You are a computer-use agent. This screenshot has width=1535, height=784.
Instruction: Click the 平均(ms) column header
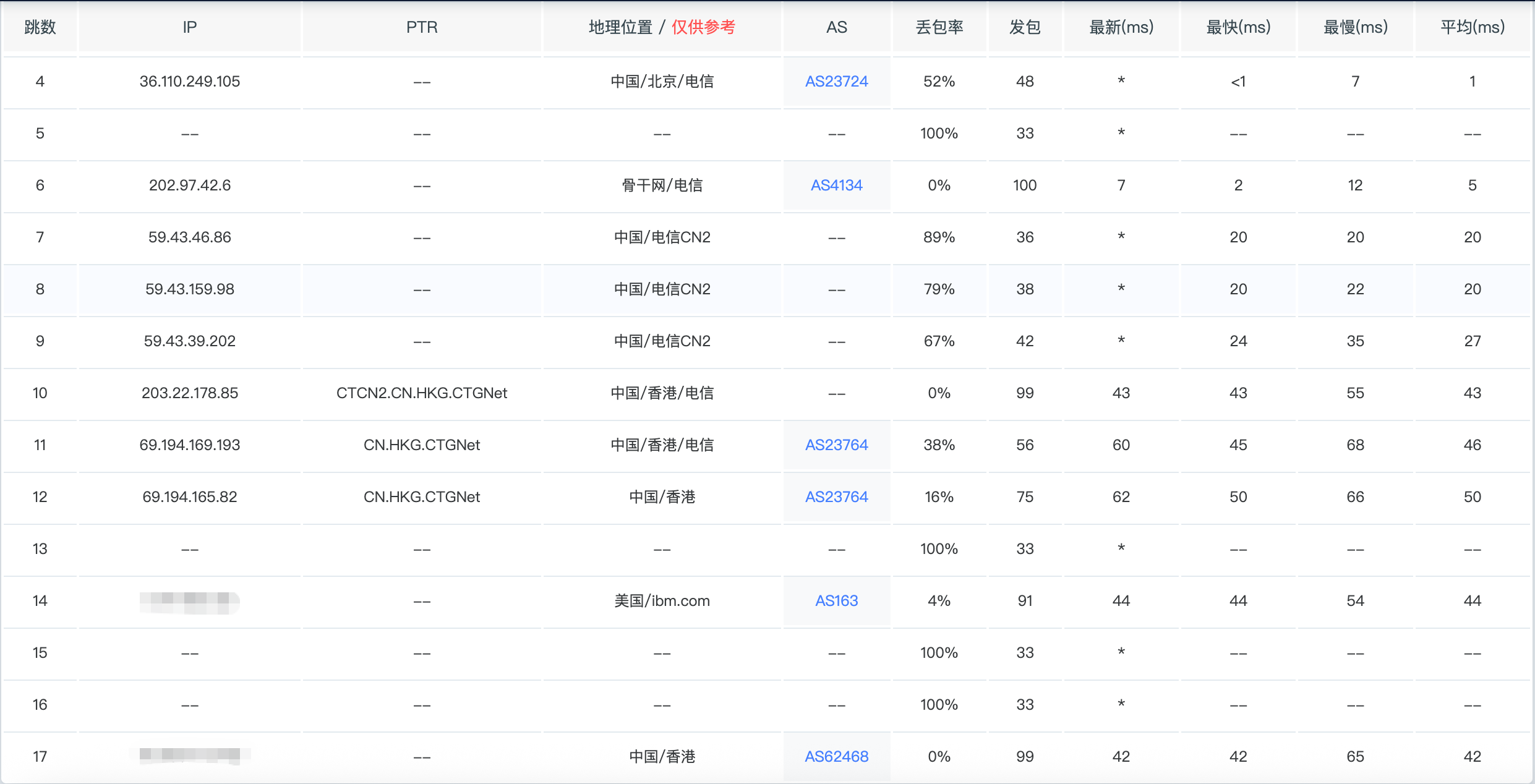(x=1472, y=27)
